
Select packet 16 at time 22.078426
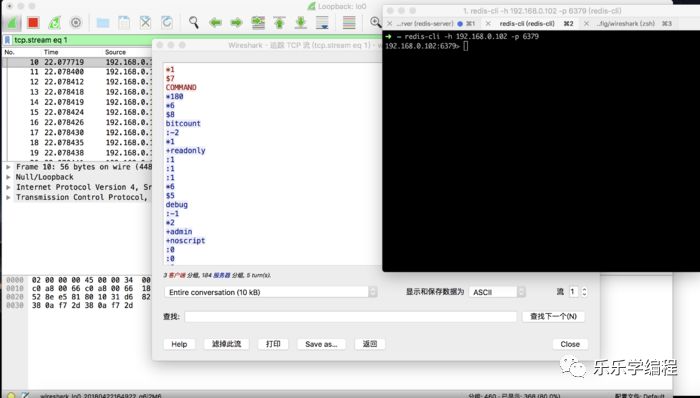[77, 122]
